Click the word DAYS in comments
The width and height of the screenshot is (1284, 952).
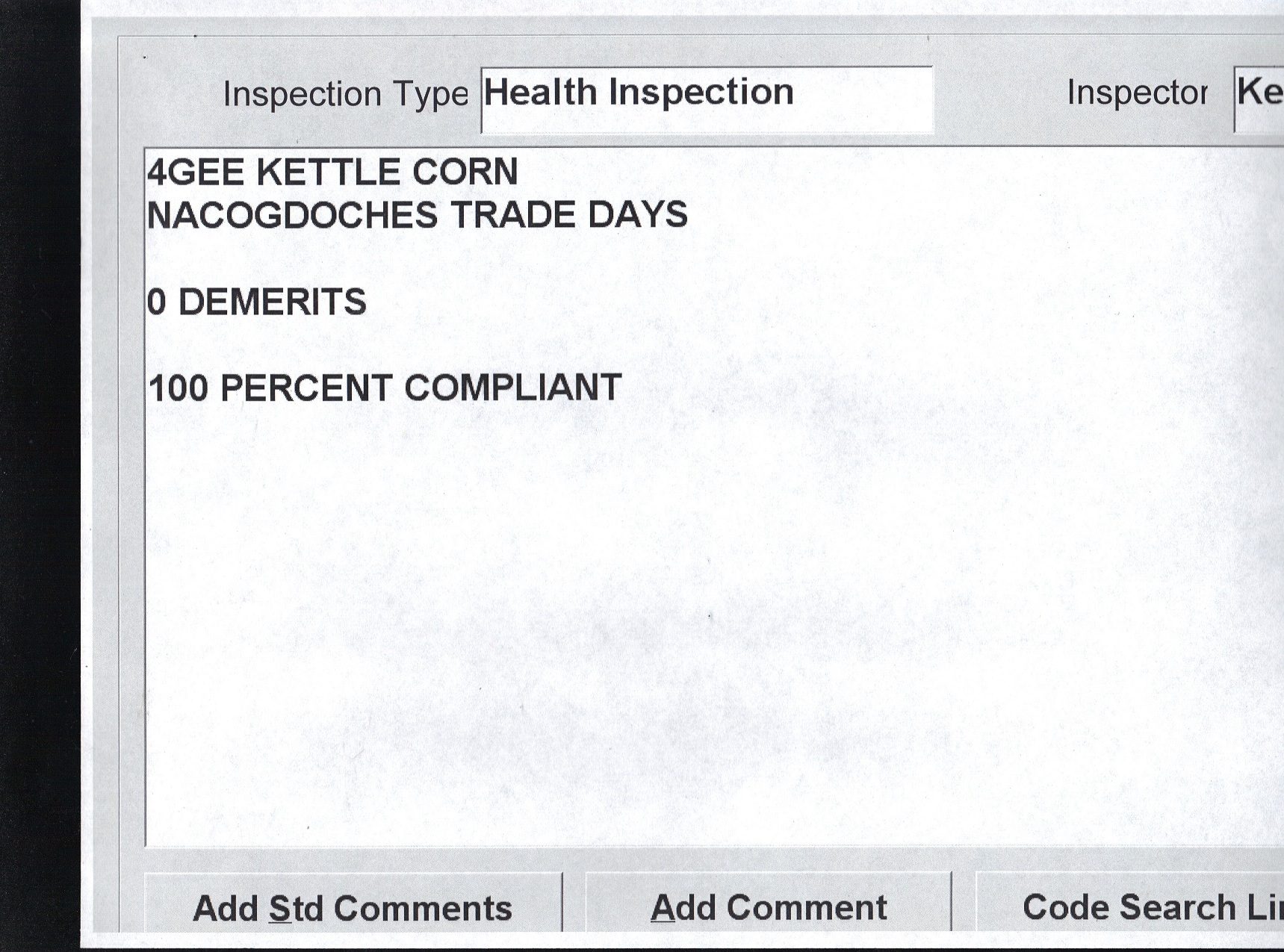click(637, 216)
